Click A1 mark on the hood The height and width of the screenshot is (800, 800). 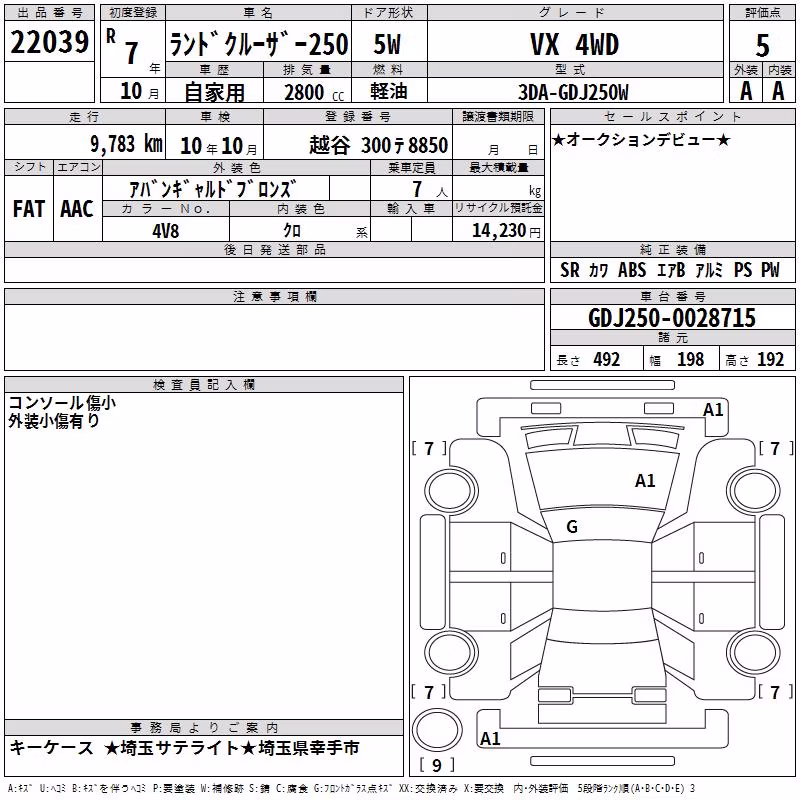(645, 481)
